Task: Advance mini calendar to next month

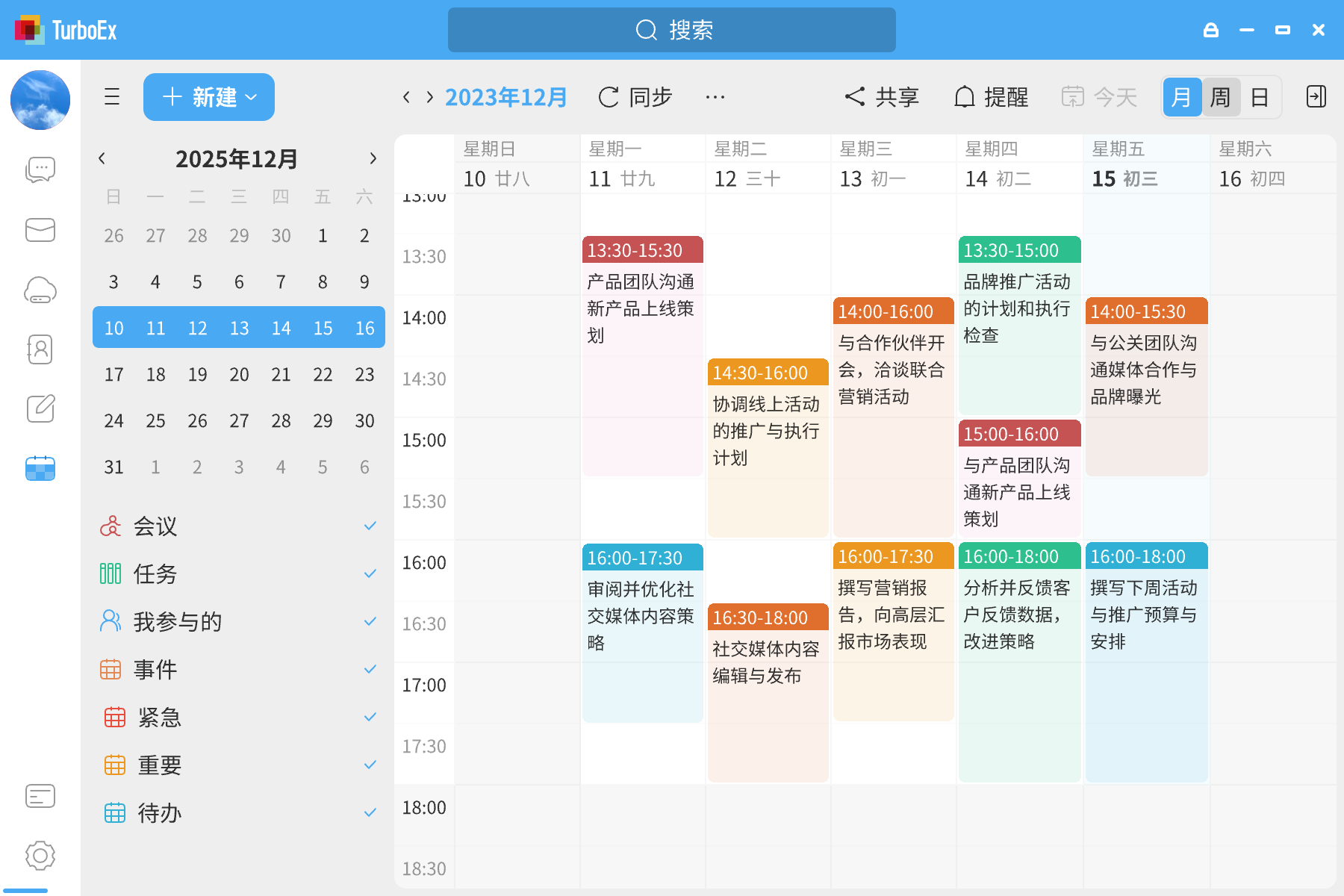Action: pos(373,158)
